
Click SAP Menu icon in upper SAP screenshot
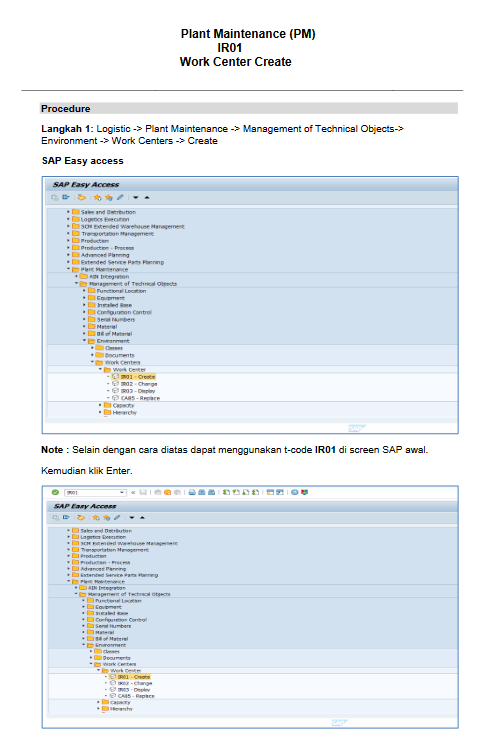point(66,197)
